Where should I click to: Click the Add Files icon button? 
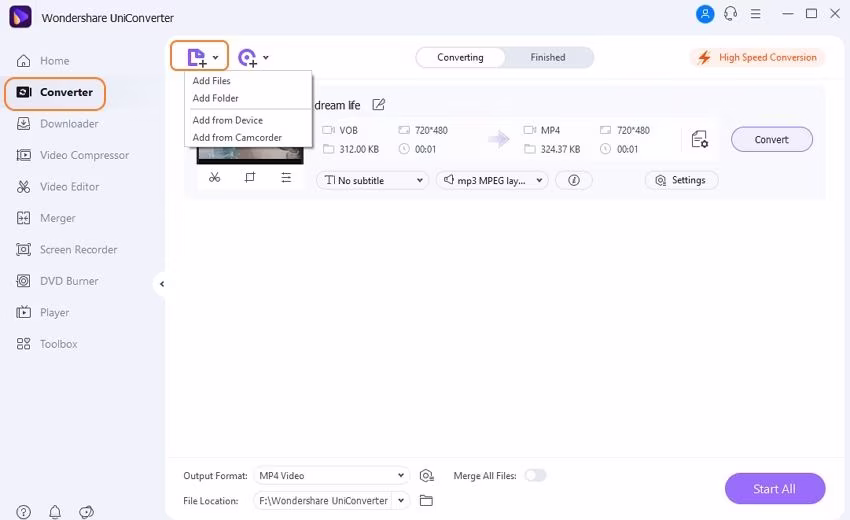coord(196,57)
